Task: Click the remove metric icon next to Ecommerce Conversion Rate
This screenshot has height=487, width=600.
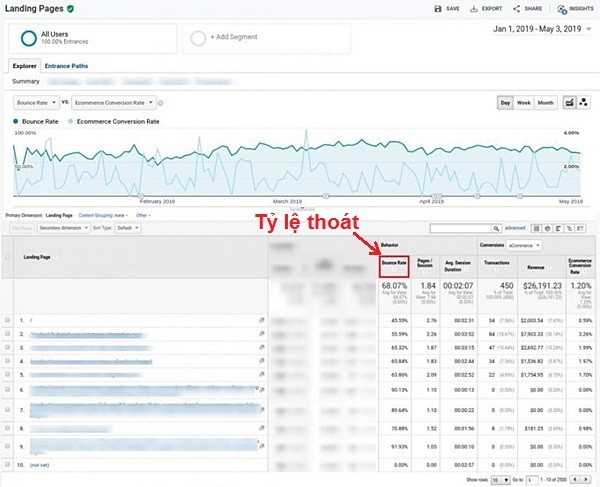Action: click(x=161, y=103)
